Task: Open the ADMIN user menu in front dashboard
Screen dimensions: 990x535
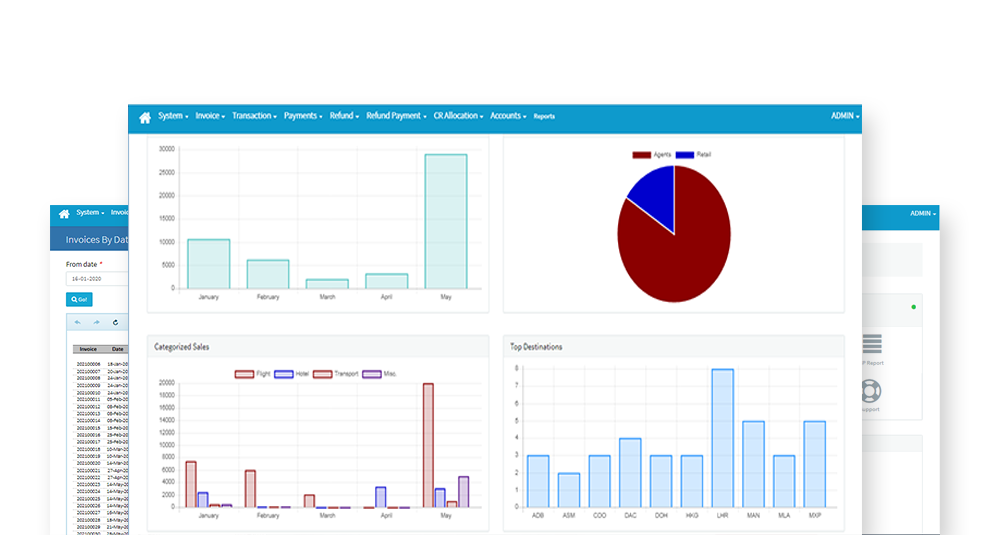Action: [845, 116]
